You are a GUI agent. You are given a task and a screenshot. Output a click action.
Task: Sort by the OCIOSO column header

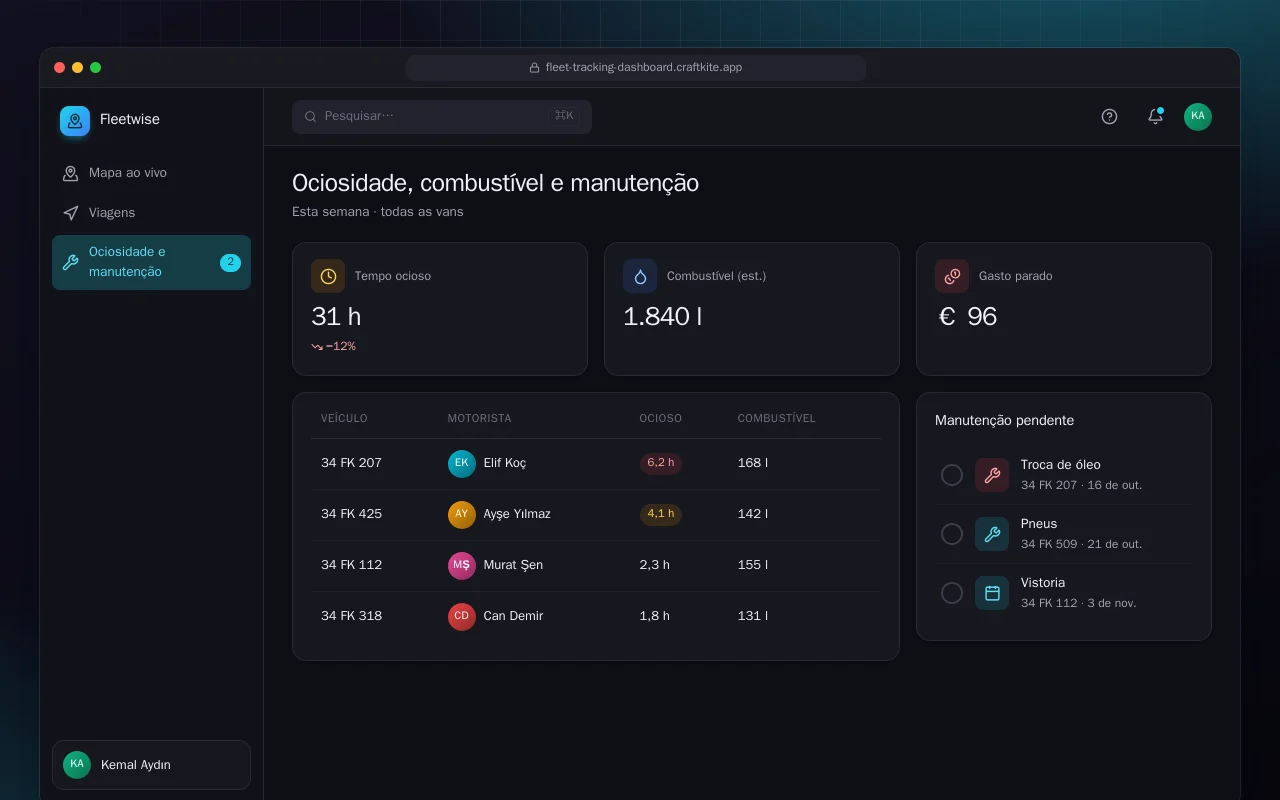[661, 418]
